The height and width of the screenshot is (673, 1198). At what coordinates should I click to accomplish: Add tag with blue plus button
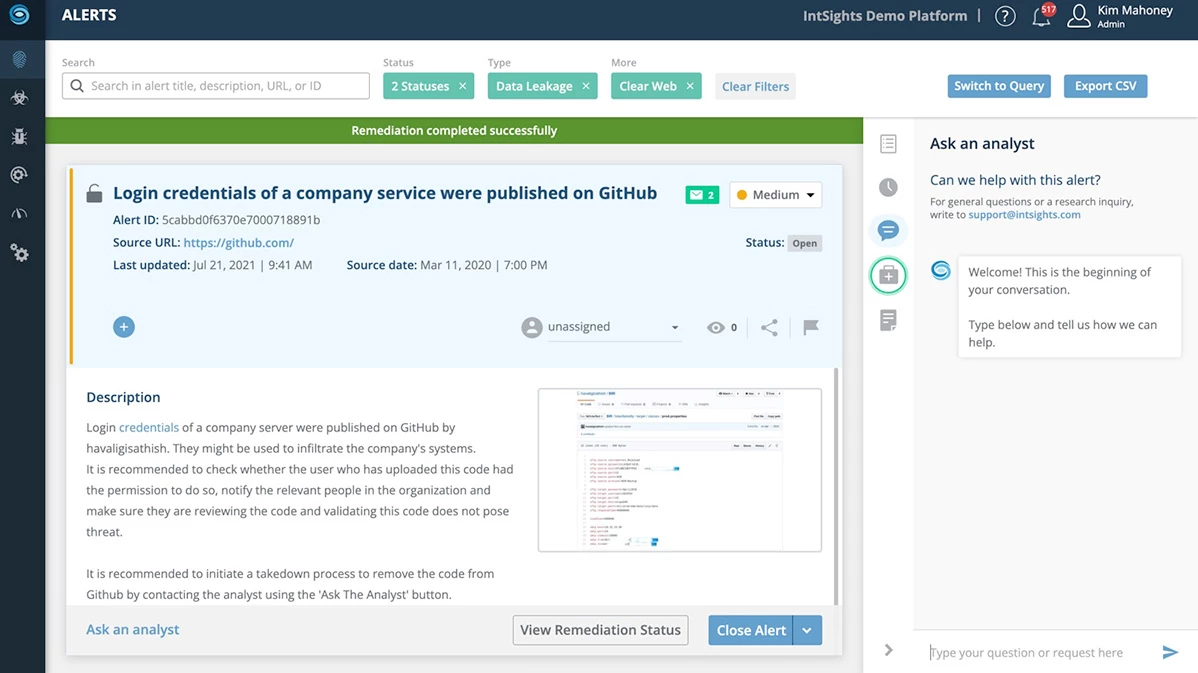click(x=124, y=327)
